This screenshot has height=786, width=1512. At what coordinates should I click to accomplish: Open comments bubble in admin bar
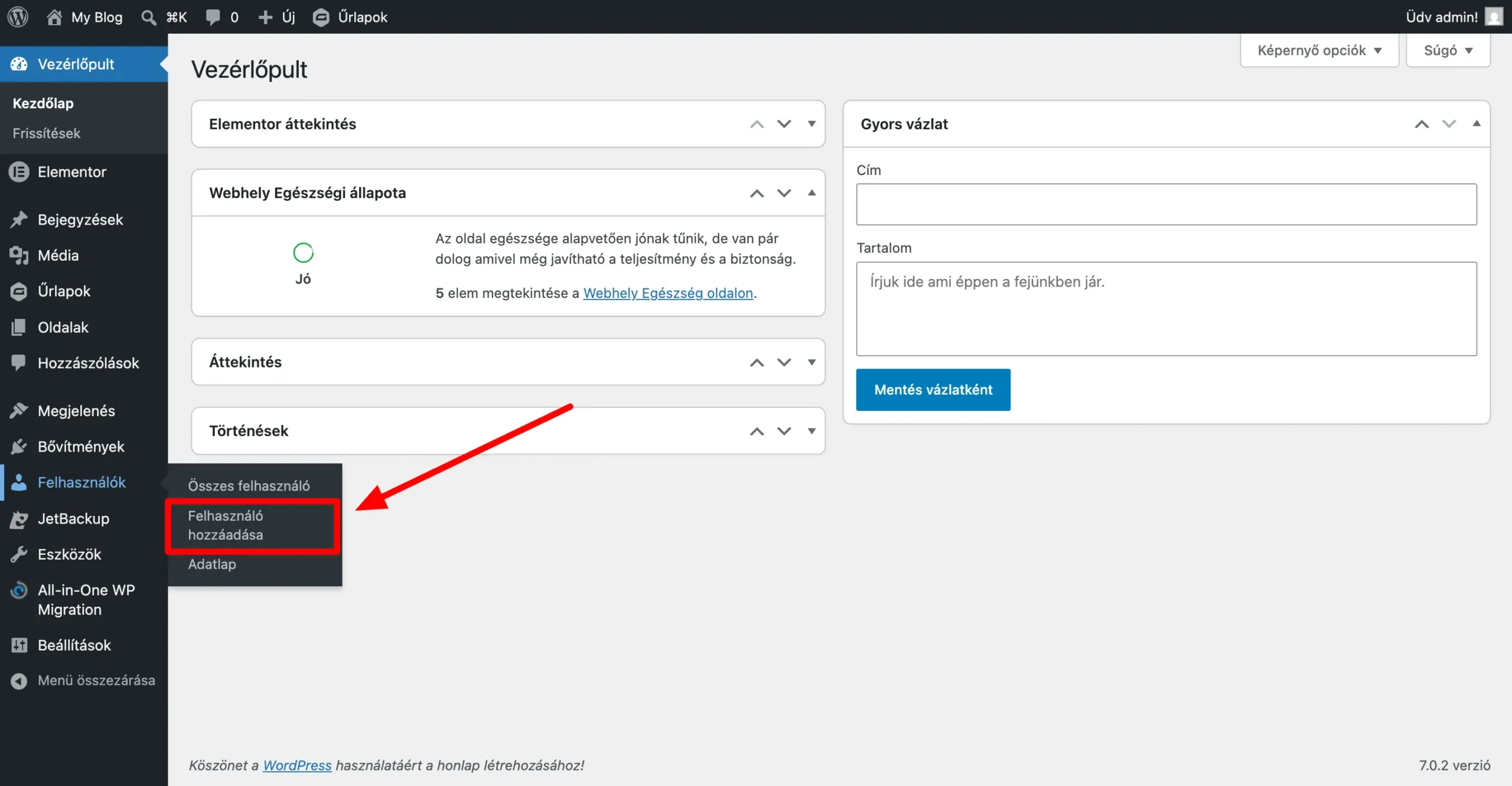coord(213,17)
